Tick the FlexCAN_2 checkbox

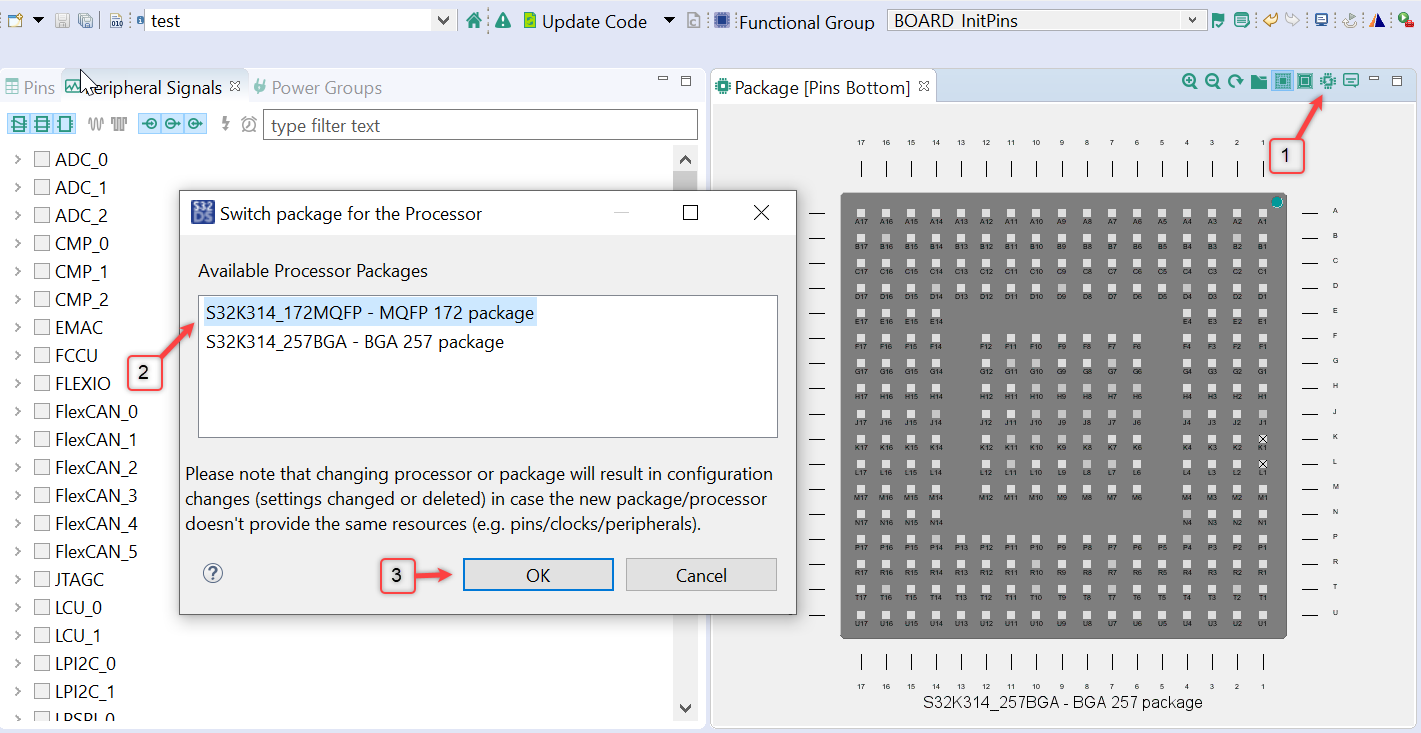42,467
